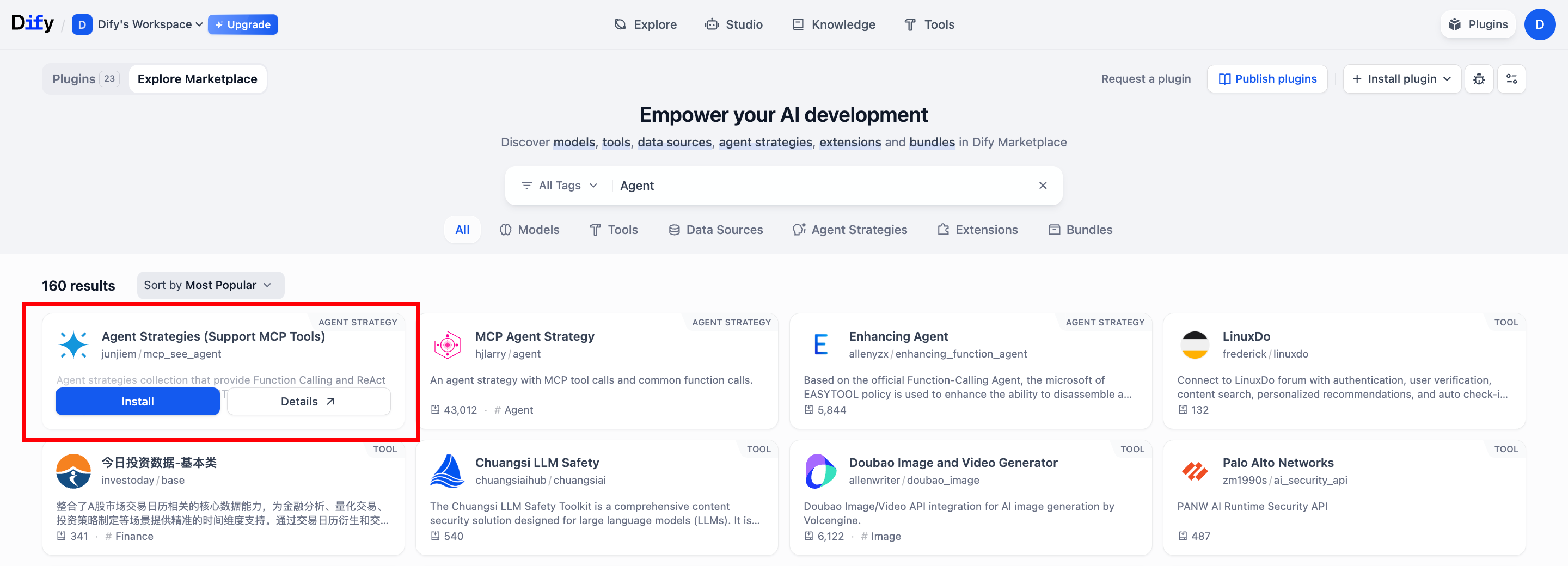Click the MCP Agent Strategy plugin icon

coord(448,345)
